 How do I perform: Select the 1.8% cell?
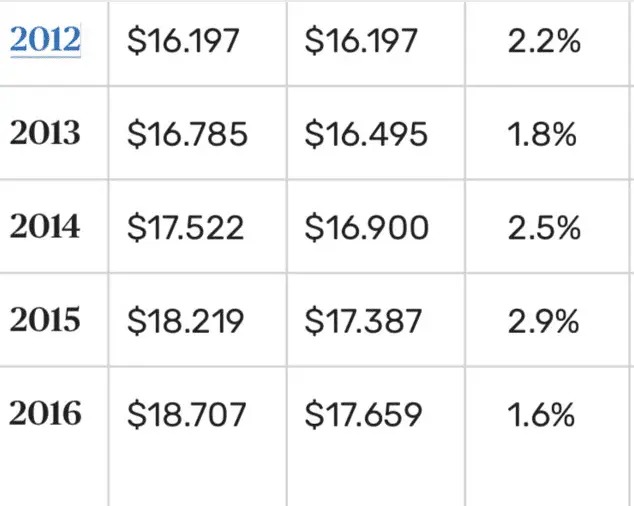tap(542, 135)
